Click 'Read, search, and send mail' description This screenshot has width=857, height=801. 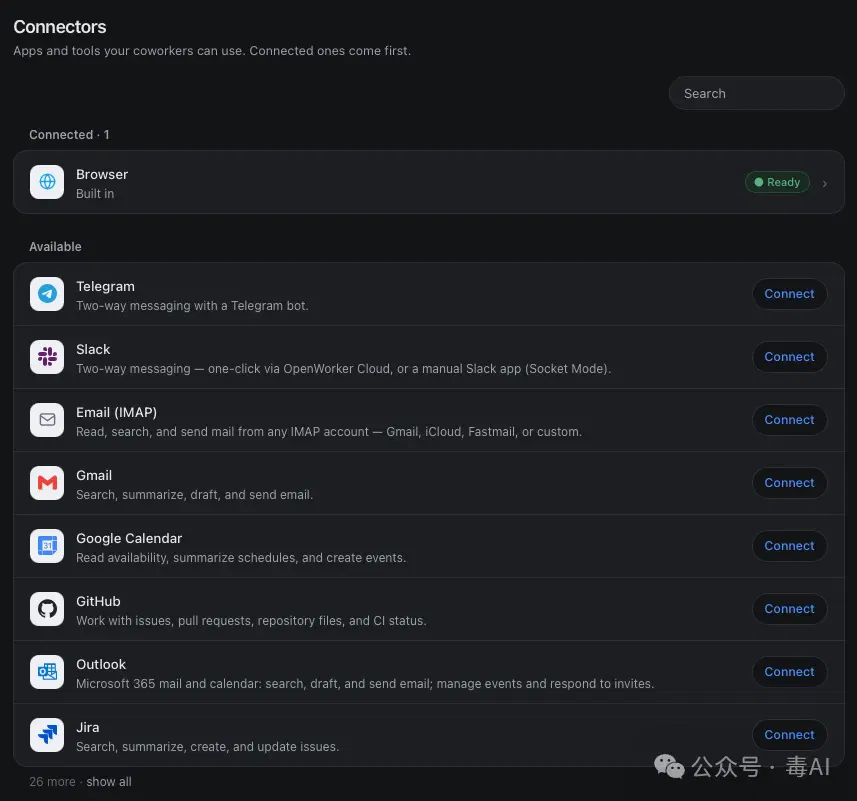tap(329, 432)
